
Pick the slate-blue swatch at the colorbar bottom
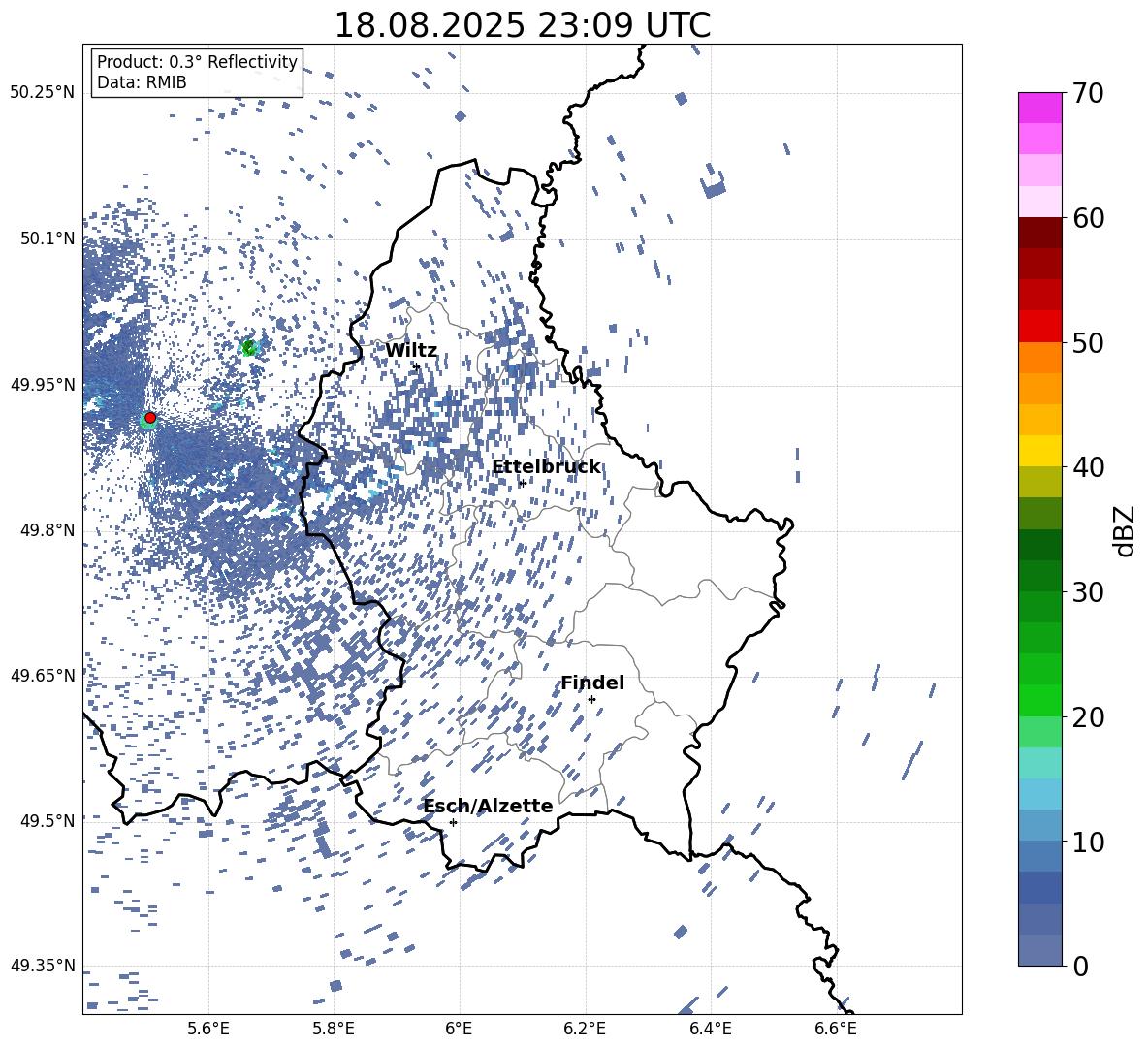tap(1040, 950)
